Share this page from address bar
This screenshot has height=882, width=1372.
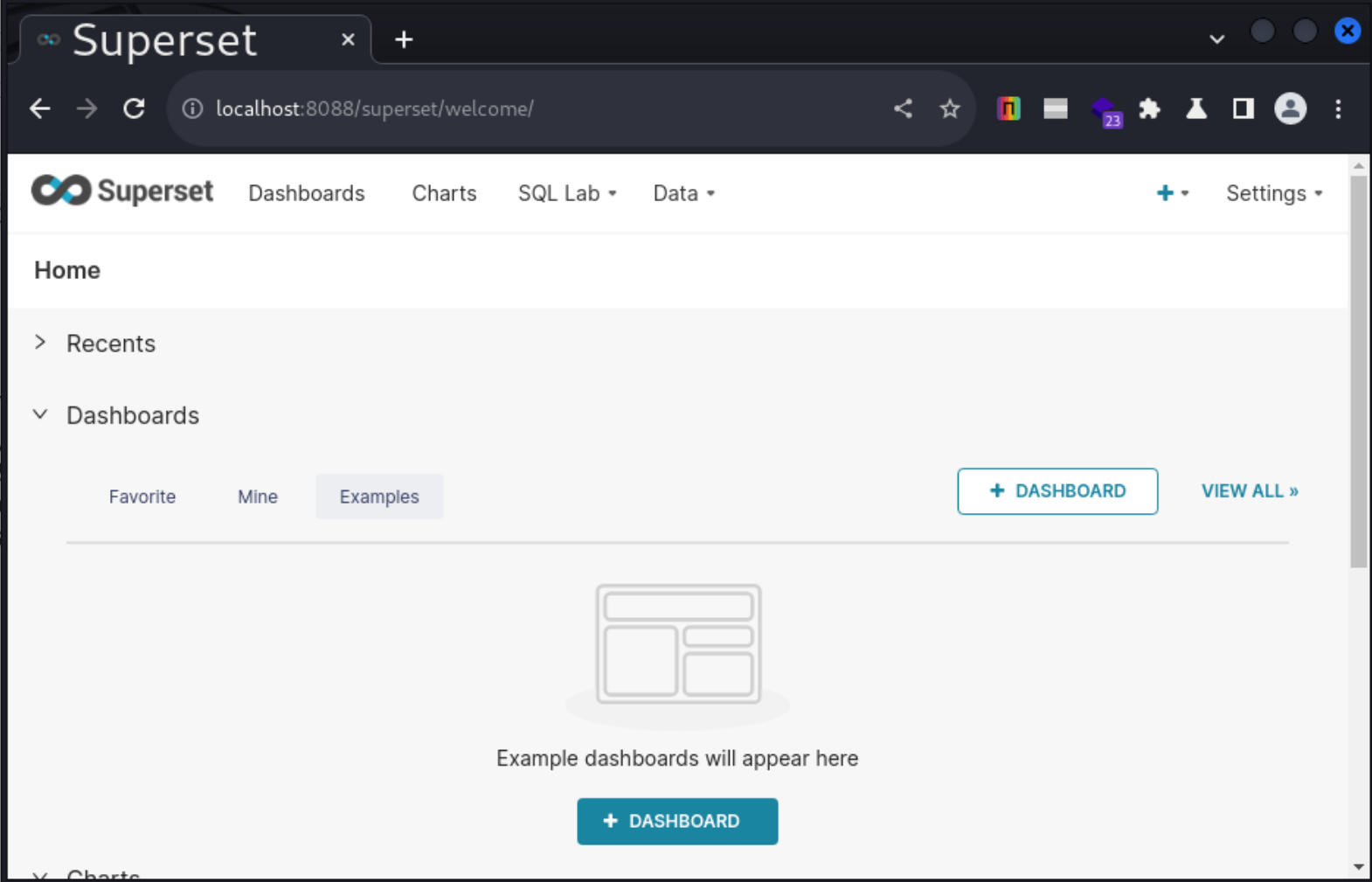tap(903, 108)
